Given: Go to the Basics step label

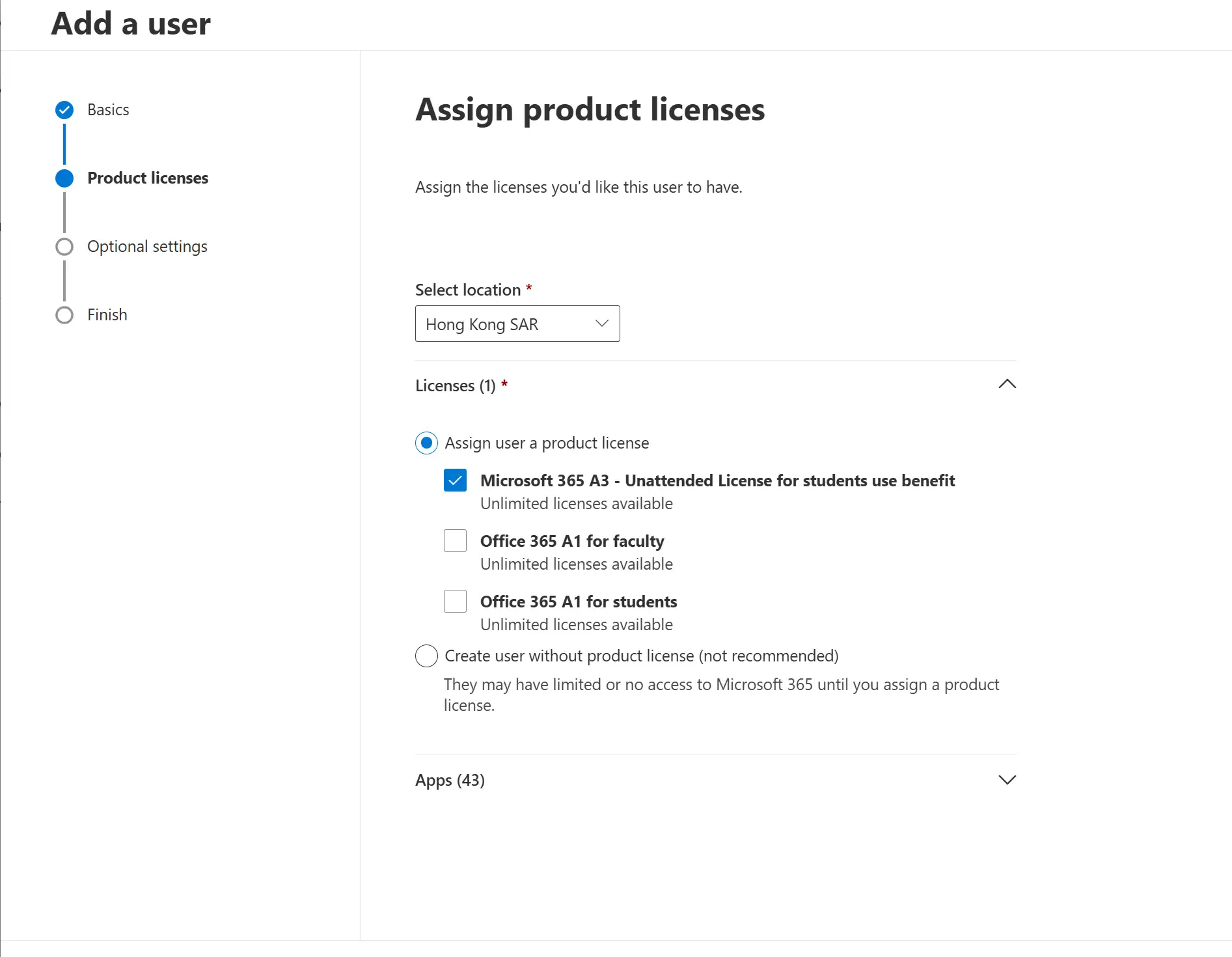Looking at the screenshot, I should coord(108,110).
